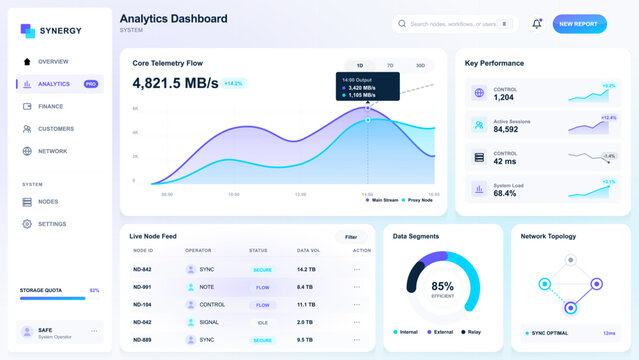Click the 85% efficient donut chart
This screenshot has height=360, width=639.
click(x=443, y=287)
